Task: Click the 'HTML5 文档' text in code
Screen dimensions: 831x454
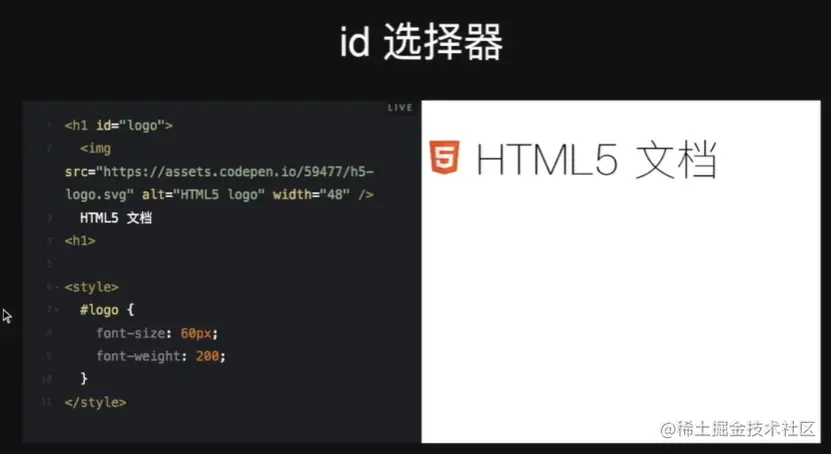Action: 116,218
